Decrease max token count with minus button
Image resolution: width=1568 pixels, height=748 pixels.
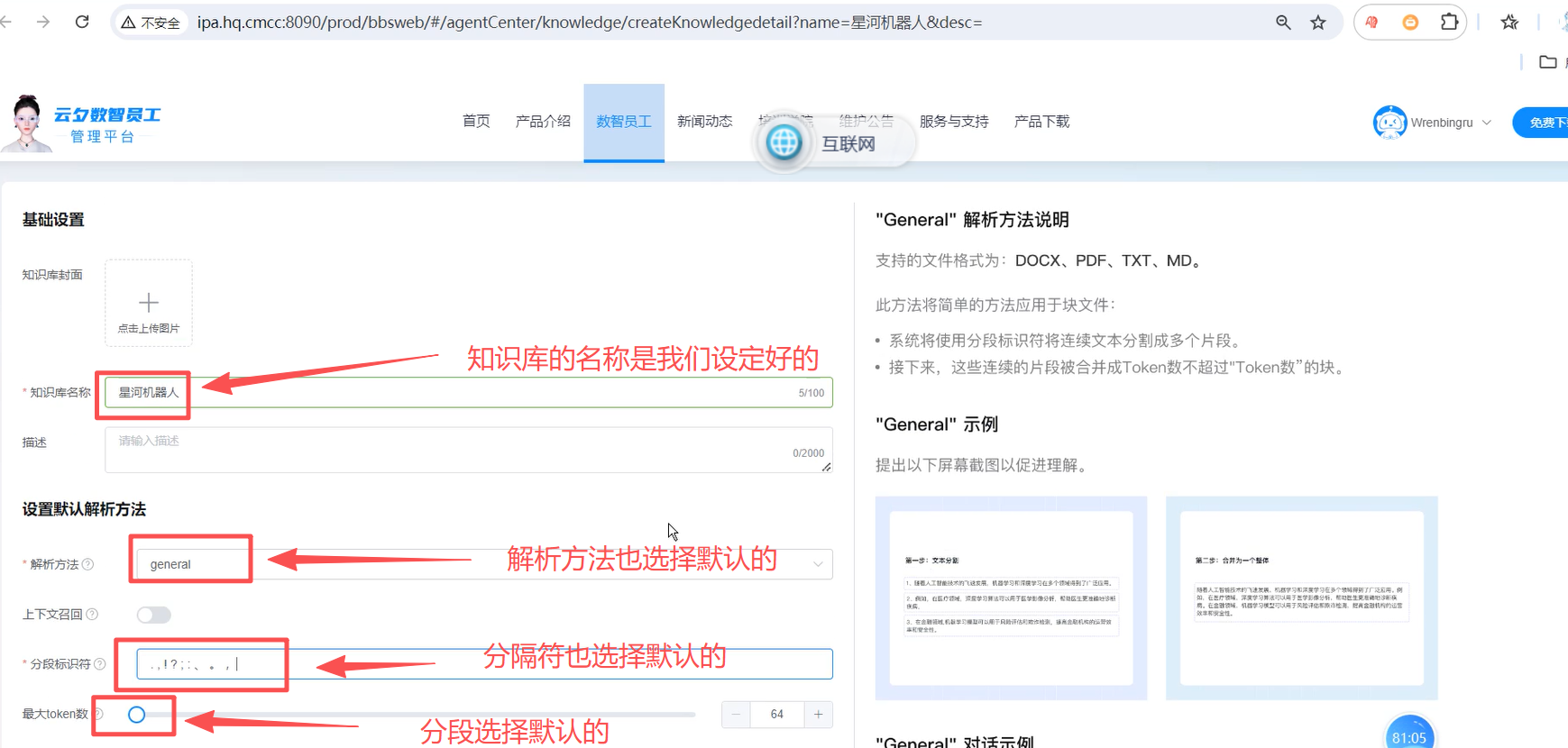[x=736, y=714]
